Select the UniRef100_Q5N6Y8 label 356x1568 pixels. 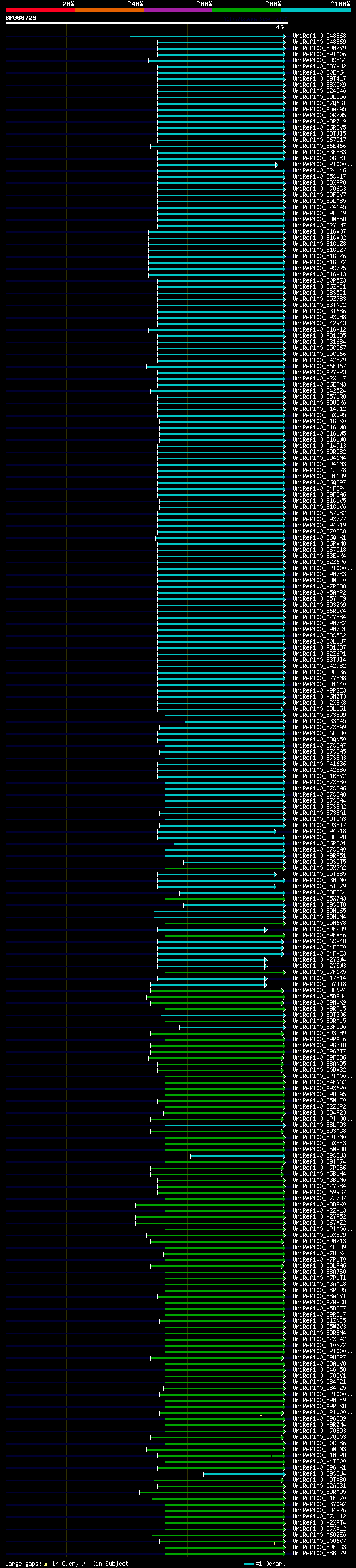pyautogui.click(x=319, y=923)
